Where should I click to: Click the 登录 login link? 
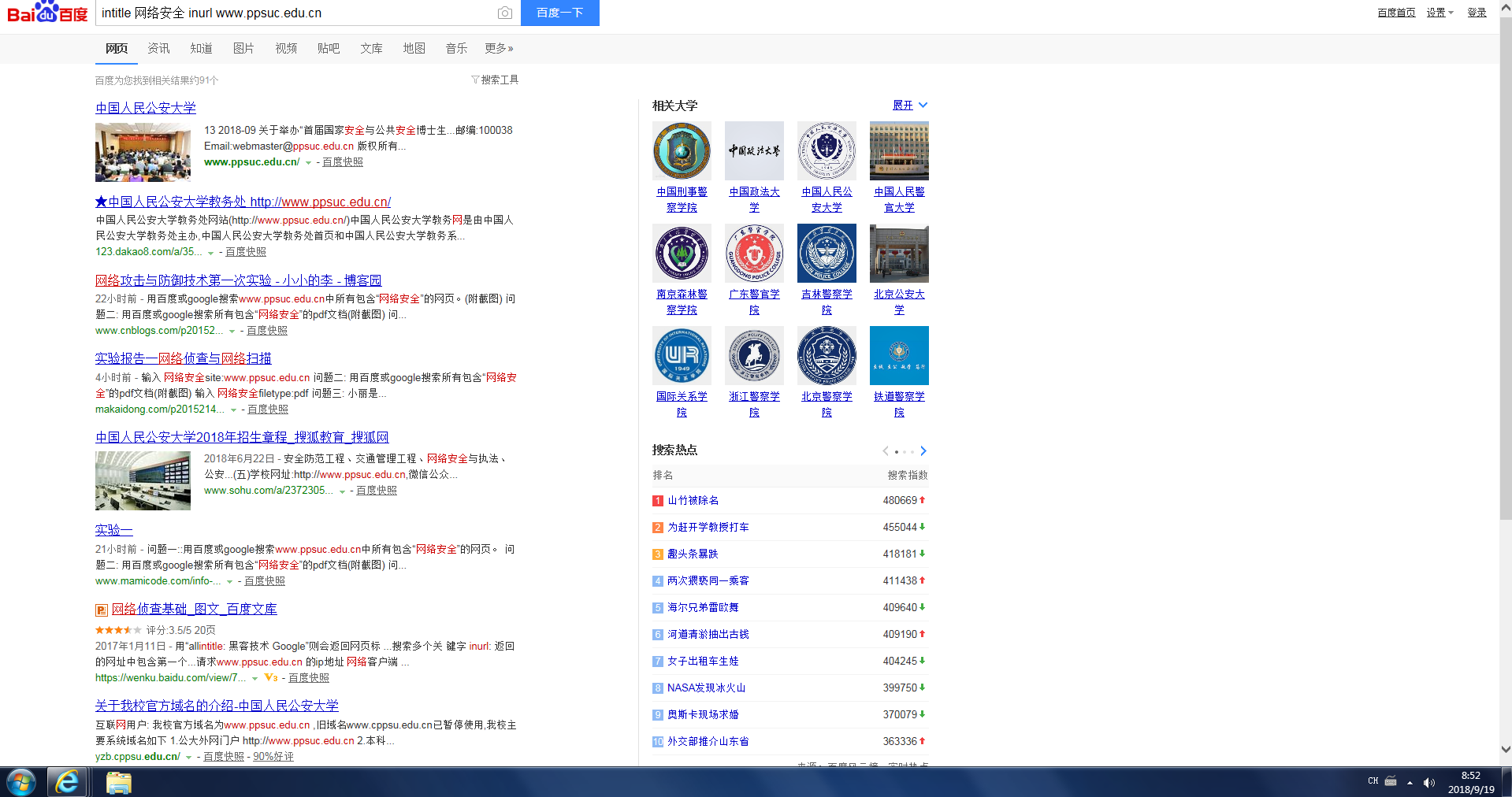pos(1477,13)
